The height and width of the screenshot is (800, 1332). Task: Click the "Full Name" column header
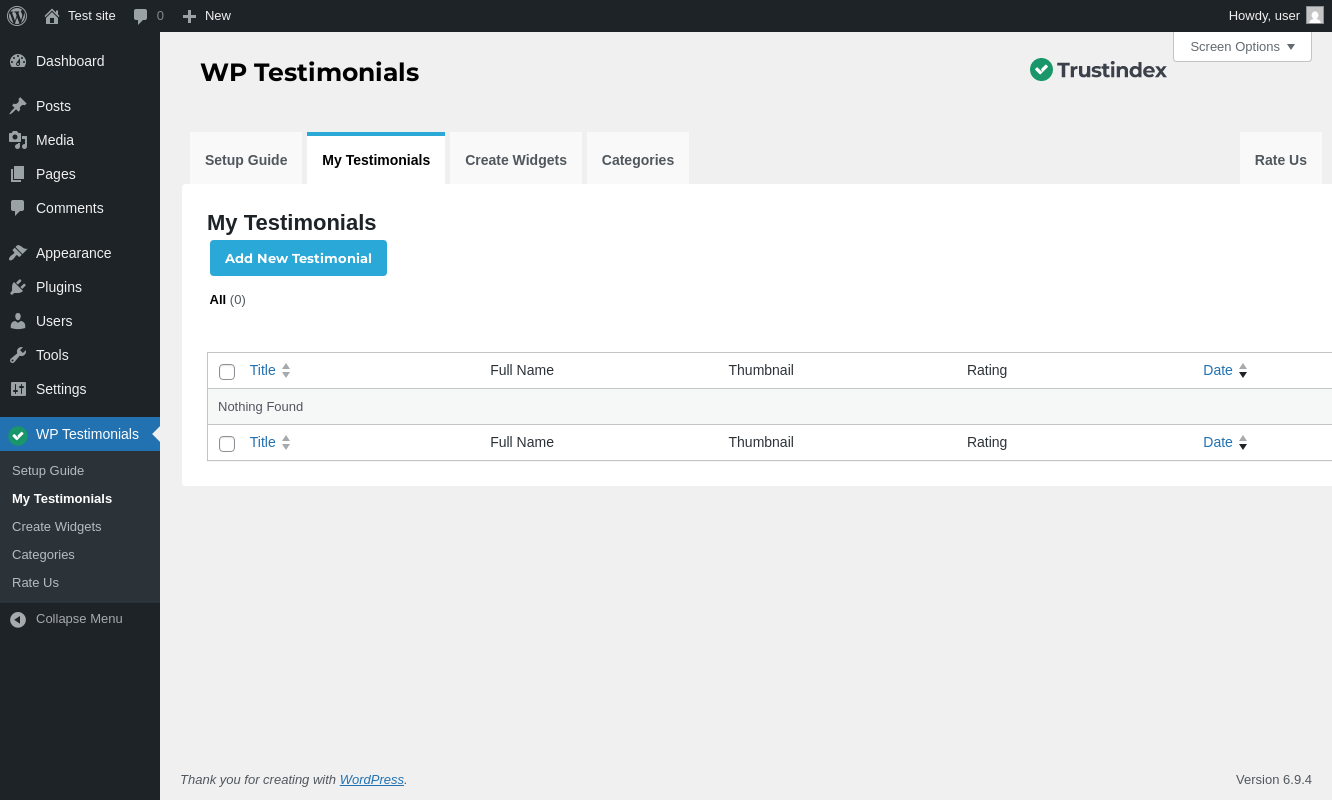tap(522, 370)
